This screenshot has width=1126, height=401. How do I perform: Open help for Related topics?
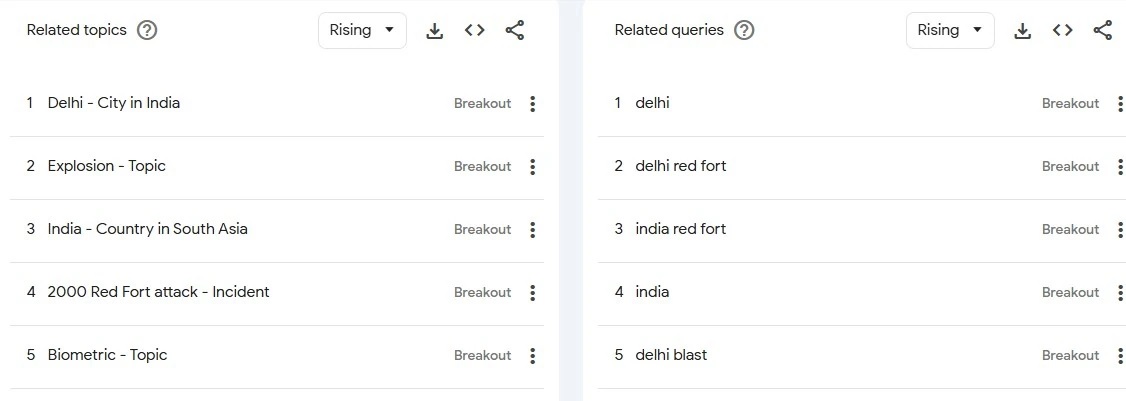click(x=147, y=30)
